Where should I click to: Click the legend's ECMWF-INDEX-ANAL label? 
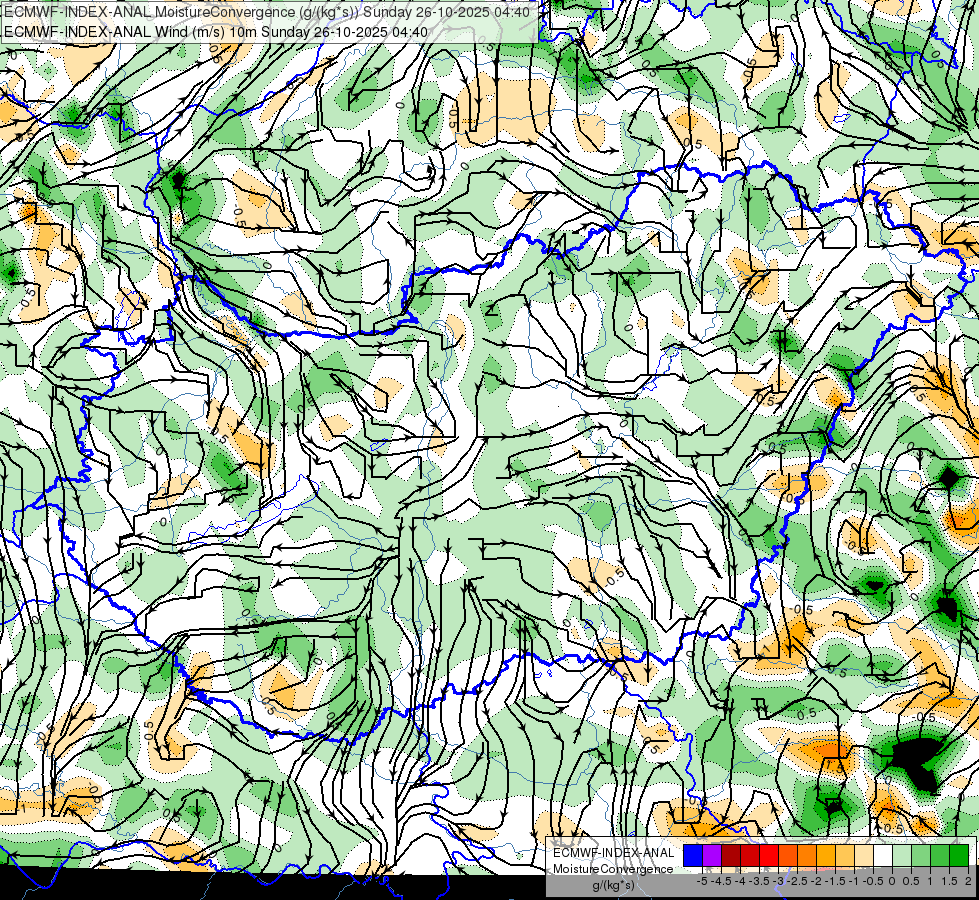point(614,853)
